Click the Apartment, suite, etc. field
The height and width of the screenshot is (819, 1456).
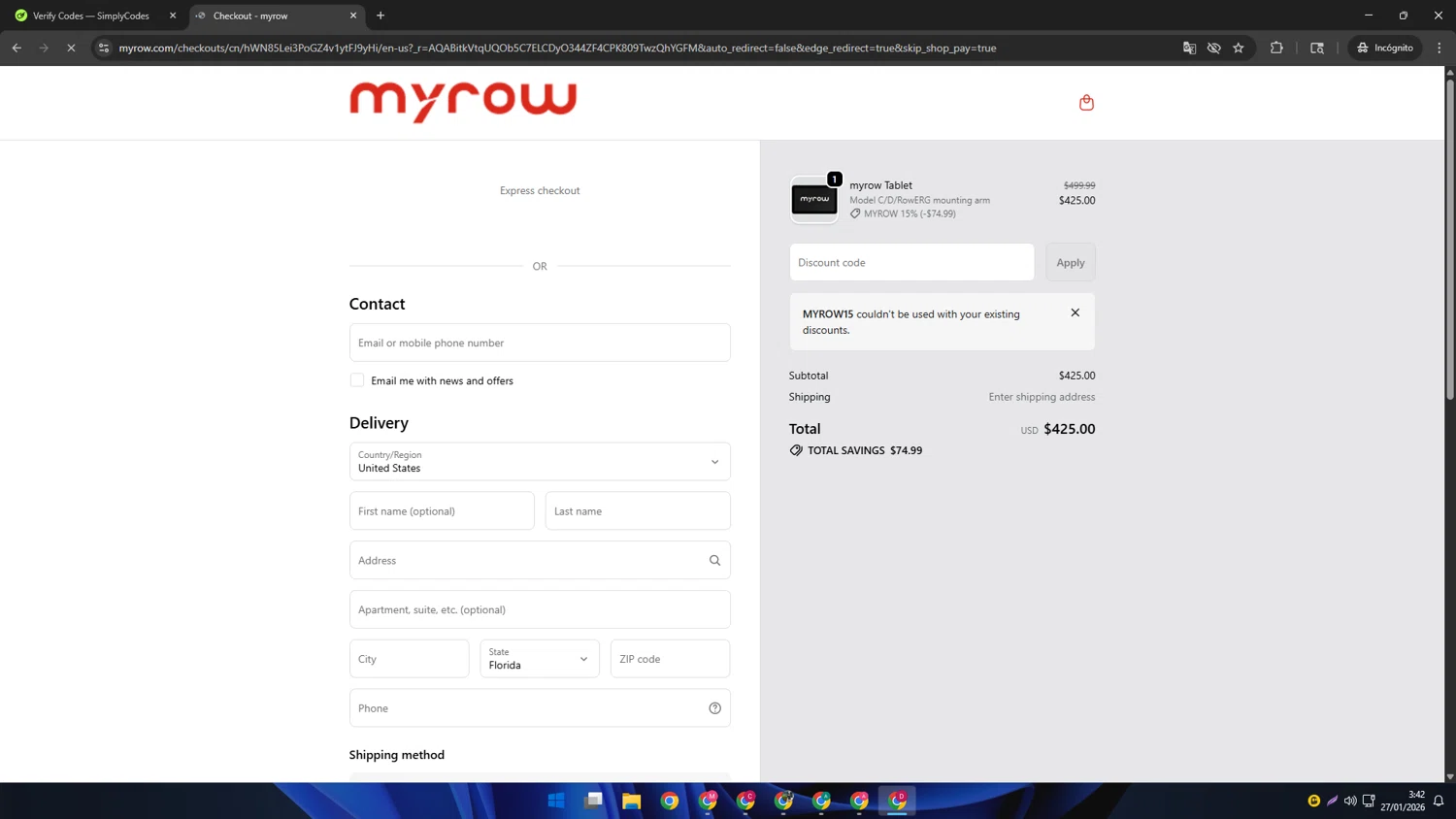(540, 609)
